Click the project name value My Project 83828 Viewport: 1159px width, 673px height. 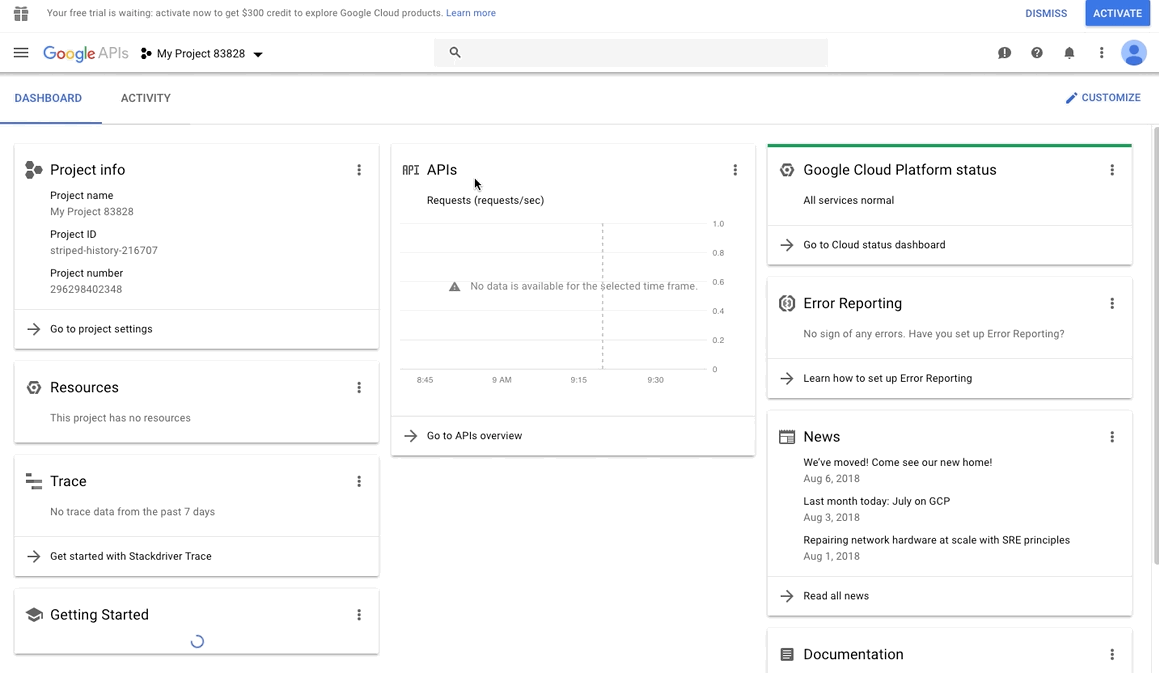click(92, 212)
